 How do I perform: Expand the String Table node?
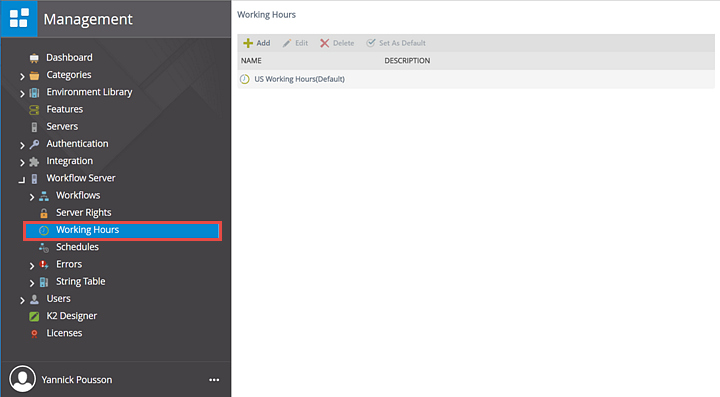(x=32, y=283)
